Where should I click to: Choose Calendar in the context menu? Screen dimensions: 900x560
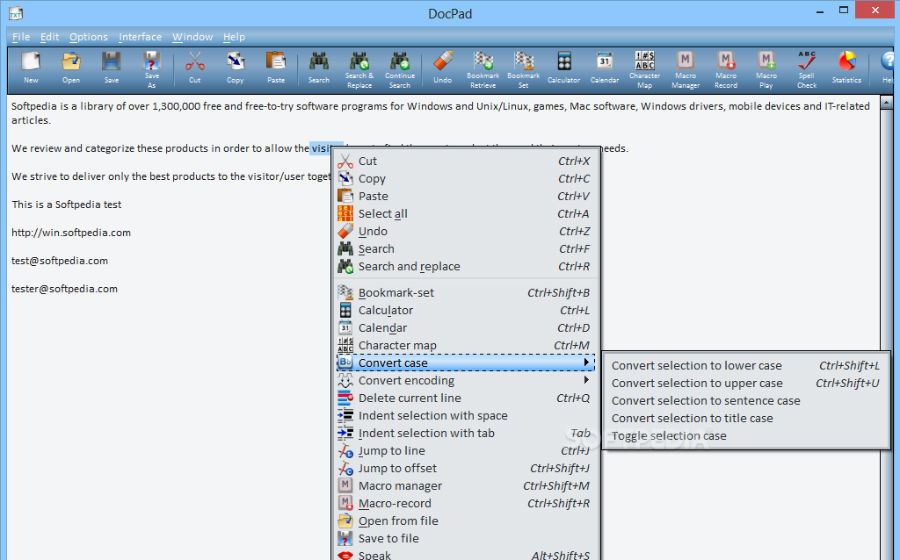465,328
